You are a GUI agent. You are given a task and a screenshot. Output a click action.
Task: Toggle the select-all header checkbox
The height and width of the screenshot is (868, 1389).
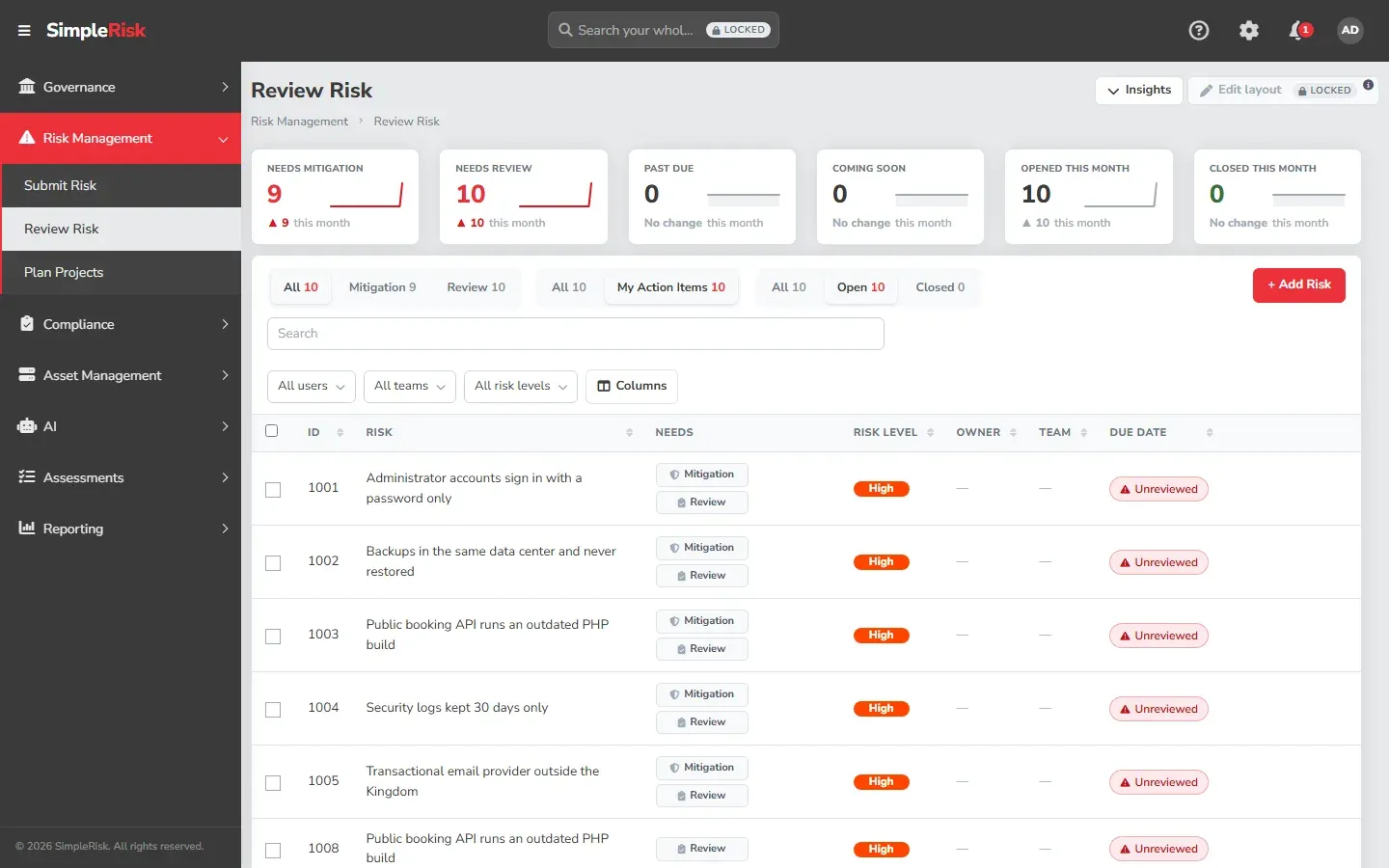(x=272, y=431)
